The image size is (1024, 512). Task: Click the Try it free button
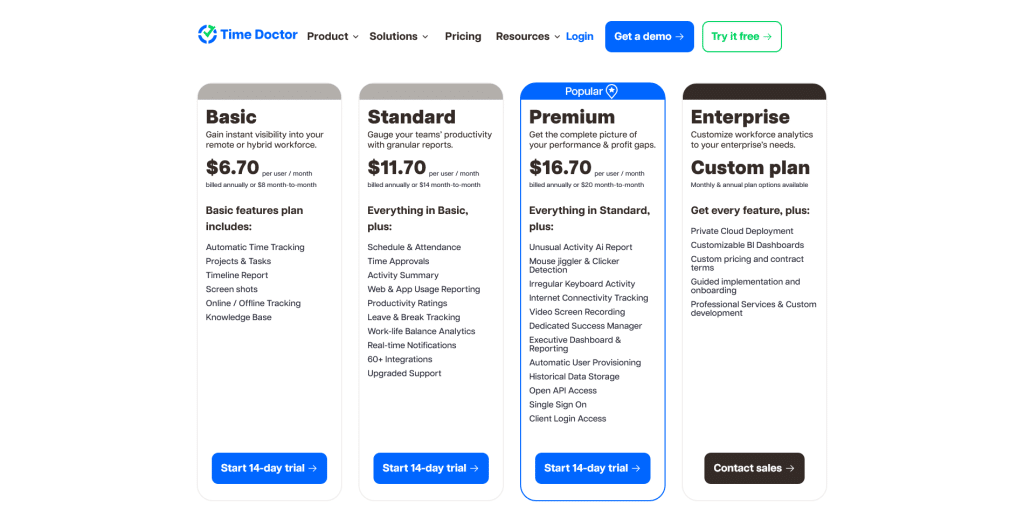coord(741,37)
